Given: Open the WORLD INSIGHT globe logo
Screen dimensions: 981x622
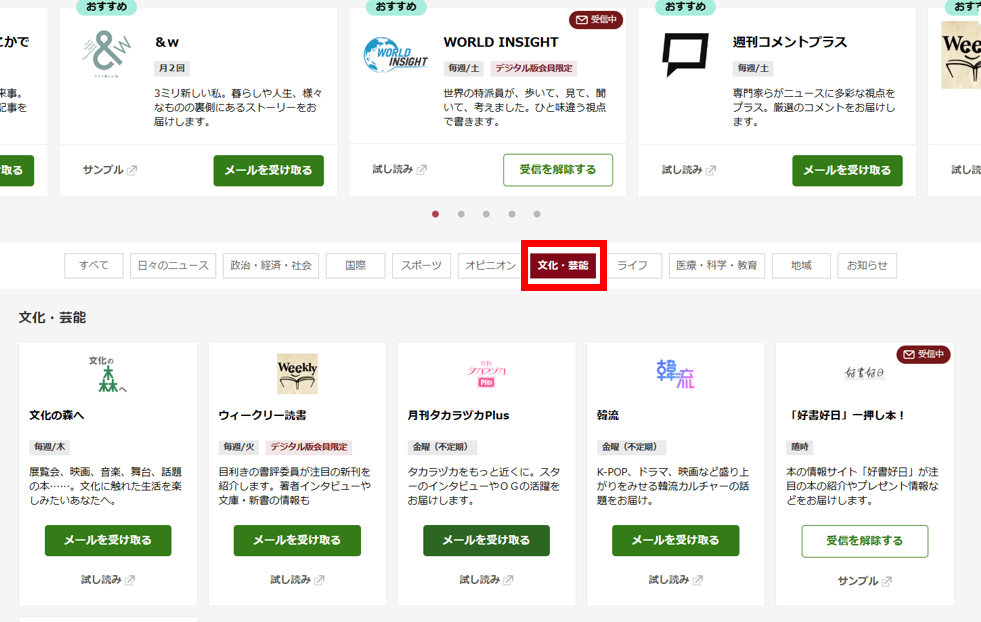Looking at the screenshot, I should [x=395, y=55].
